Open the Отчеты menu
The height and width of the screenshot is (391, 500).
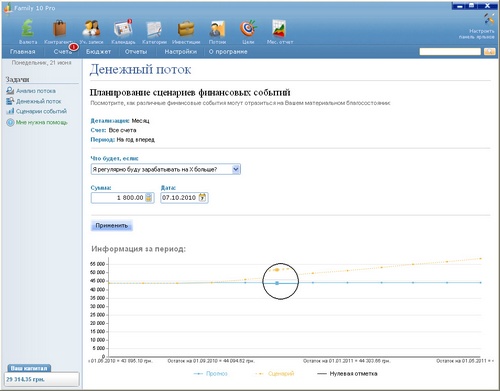(x=136, y=52)
